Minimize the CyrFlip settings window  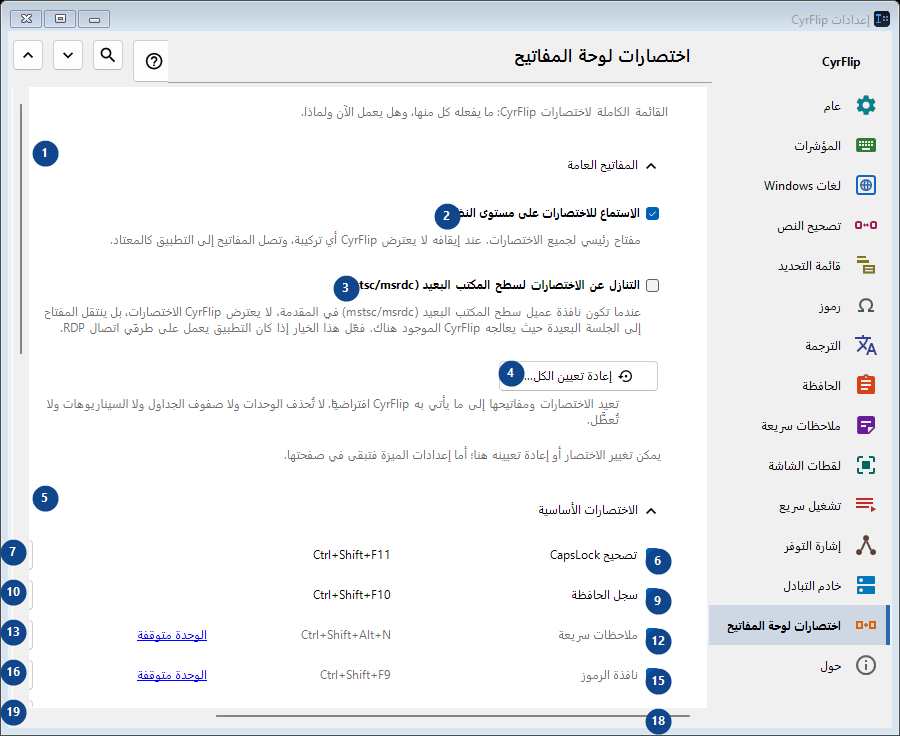94,19
